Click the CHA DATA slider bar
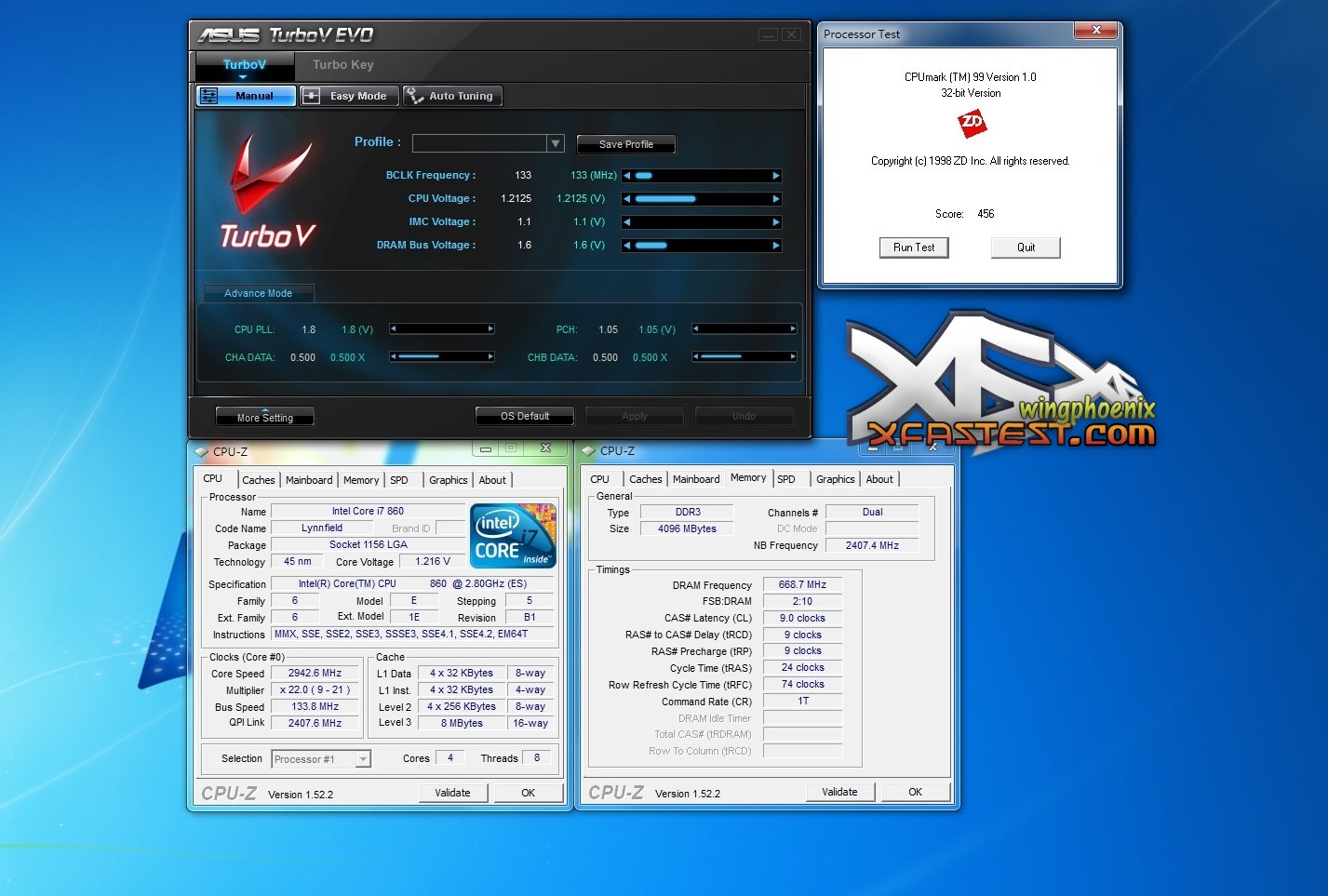This screenshot has width=1328, height=896. coord(442,356)
